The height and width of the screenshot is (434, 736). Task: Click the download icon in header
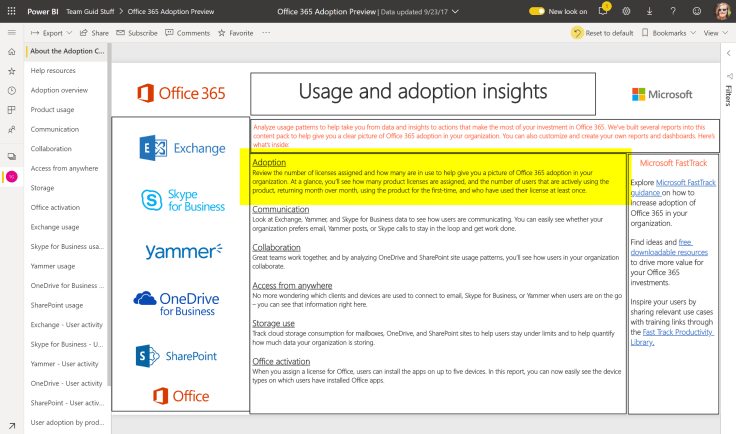click(x=649, y=11)
